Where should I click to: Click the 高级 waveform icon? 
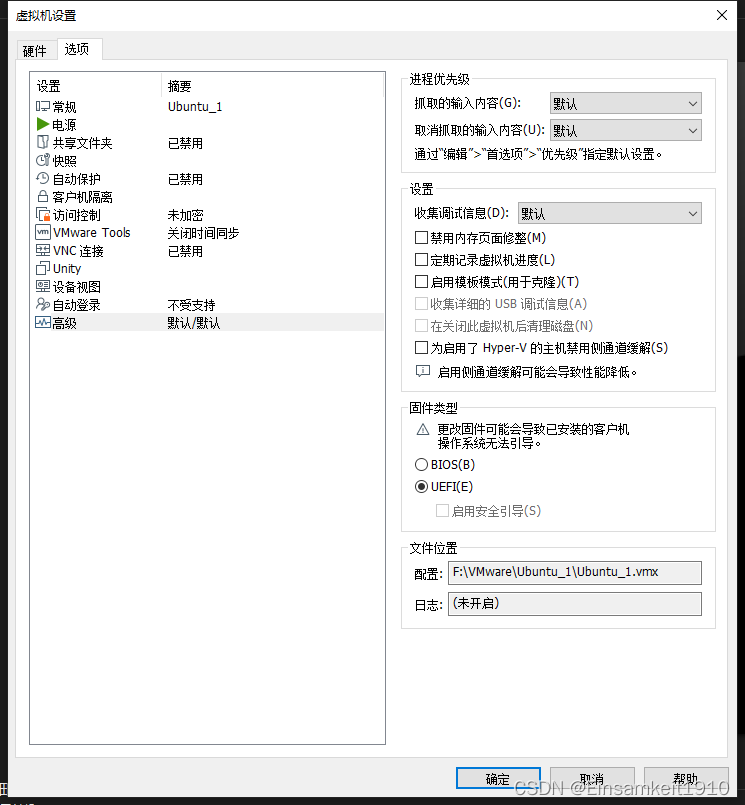pyautogui.click(x=43, y=322)
